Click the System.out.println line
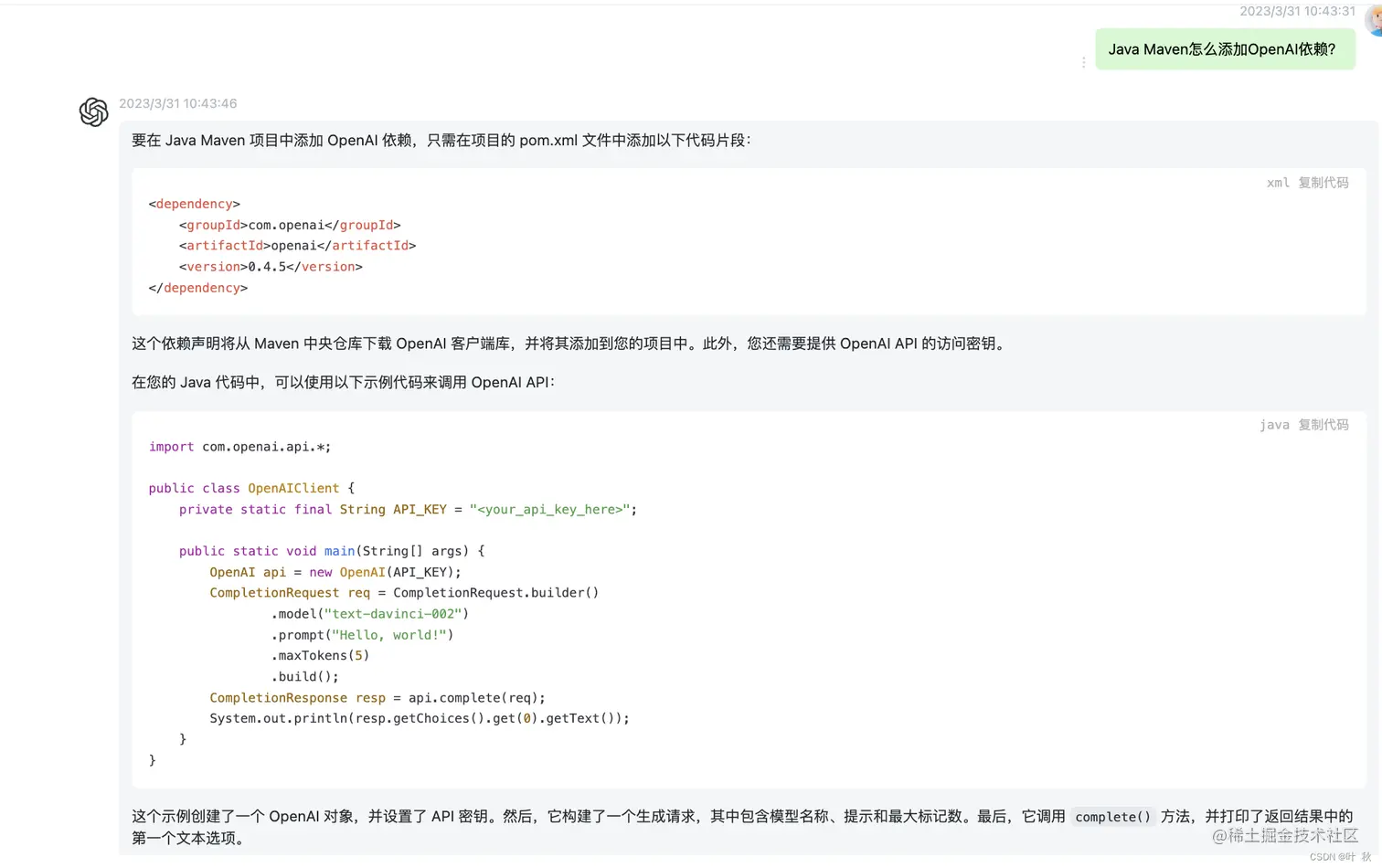 point(420,718)
